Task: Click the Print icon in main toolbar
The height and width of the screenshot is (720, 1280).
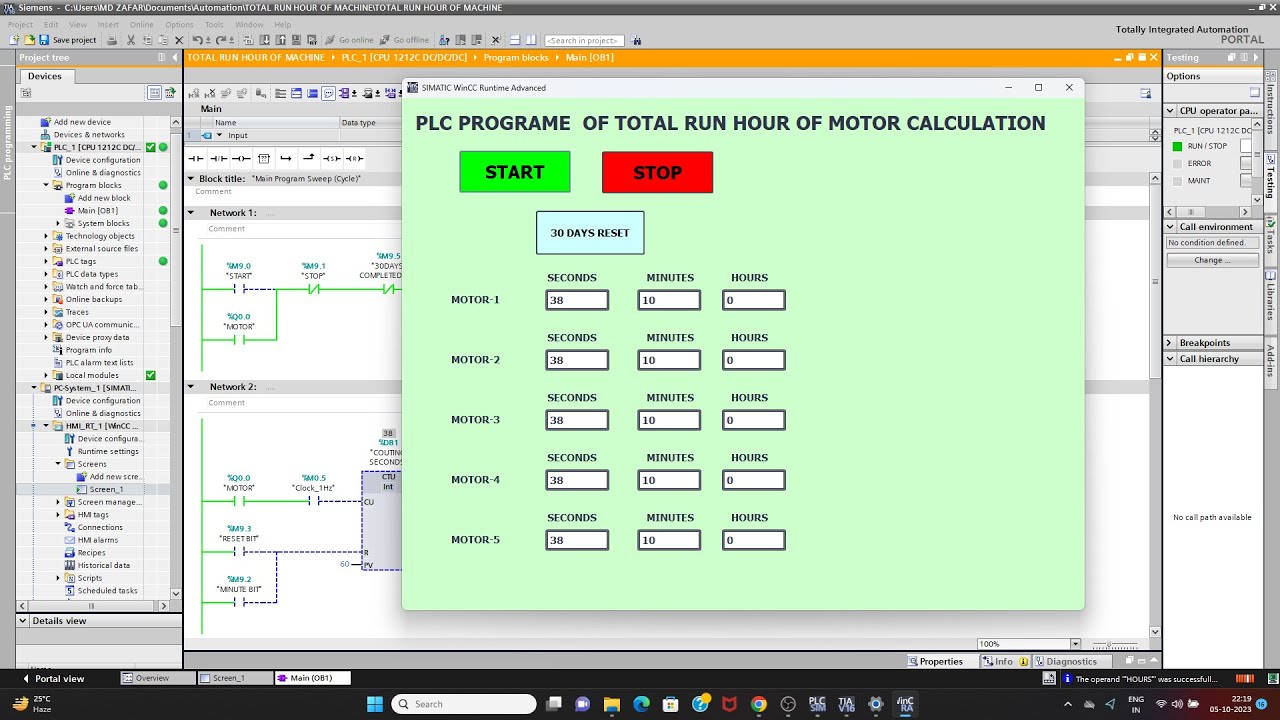Action: (x=112, y=40)
